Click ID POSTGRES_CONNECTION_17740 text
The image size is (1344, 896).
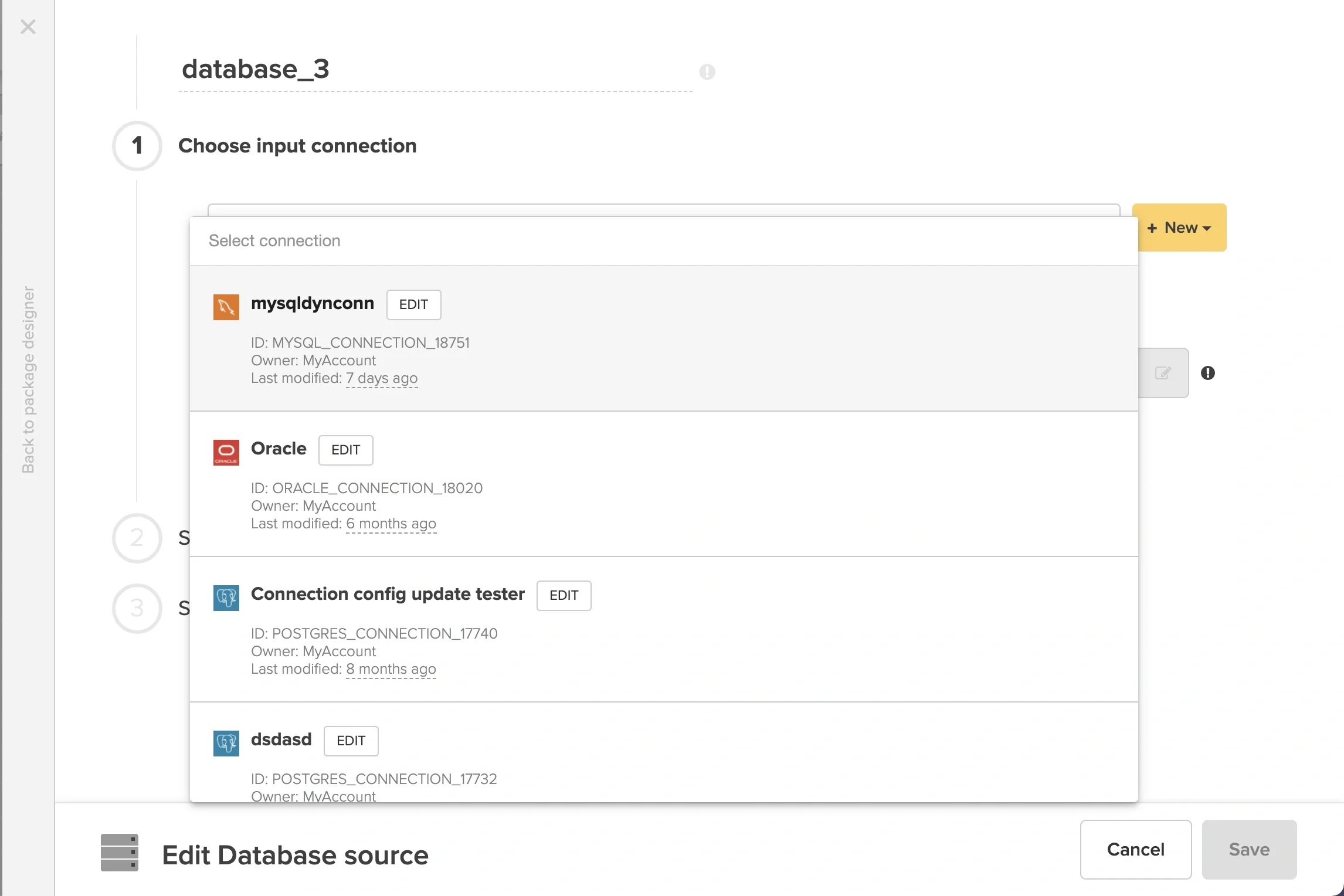(x=374, y=633)
